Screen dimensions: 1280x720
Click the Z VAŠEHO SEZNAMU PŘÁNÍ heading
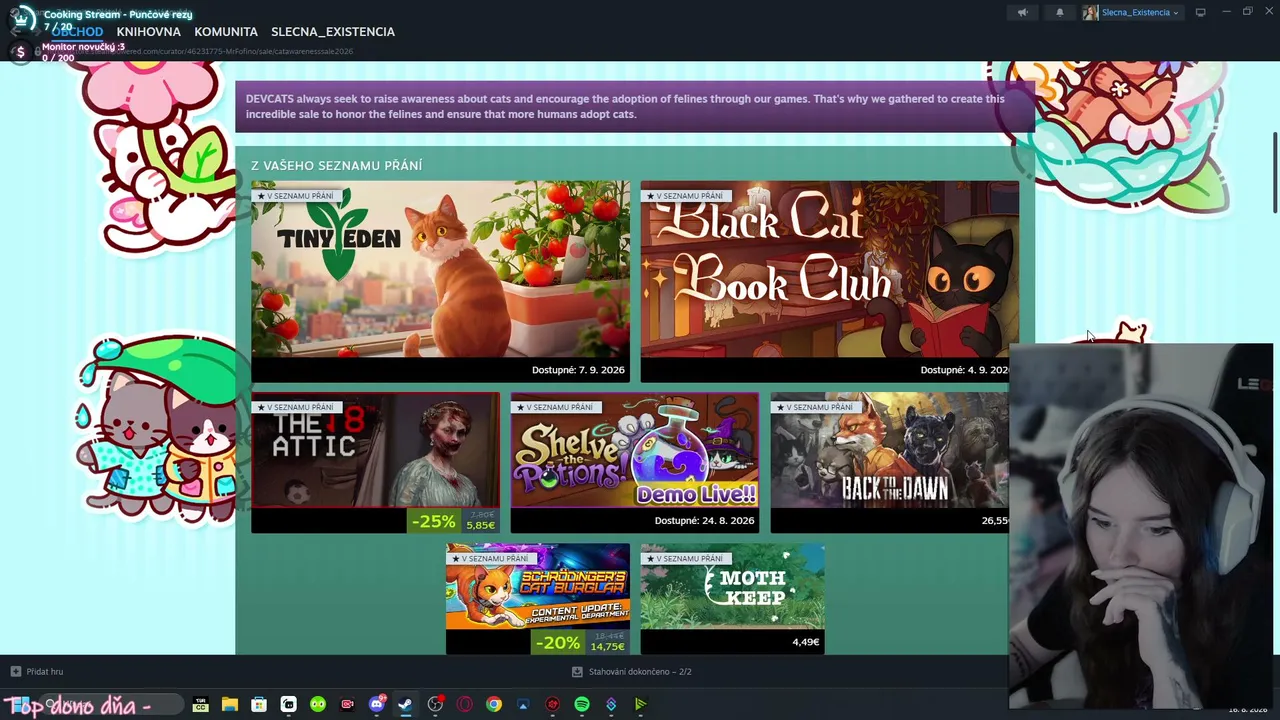tap(336, 165)
